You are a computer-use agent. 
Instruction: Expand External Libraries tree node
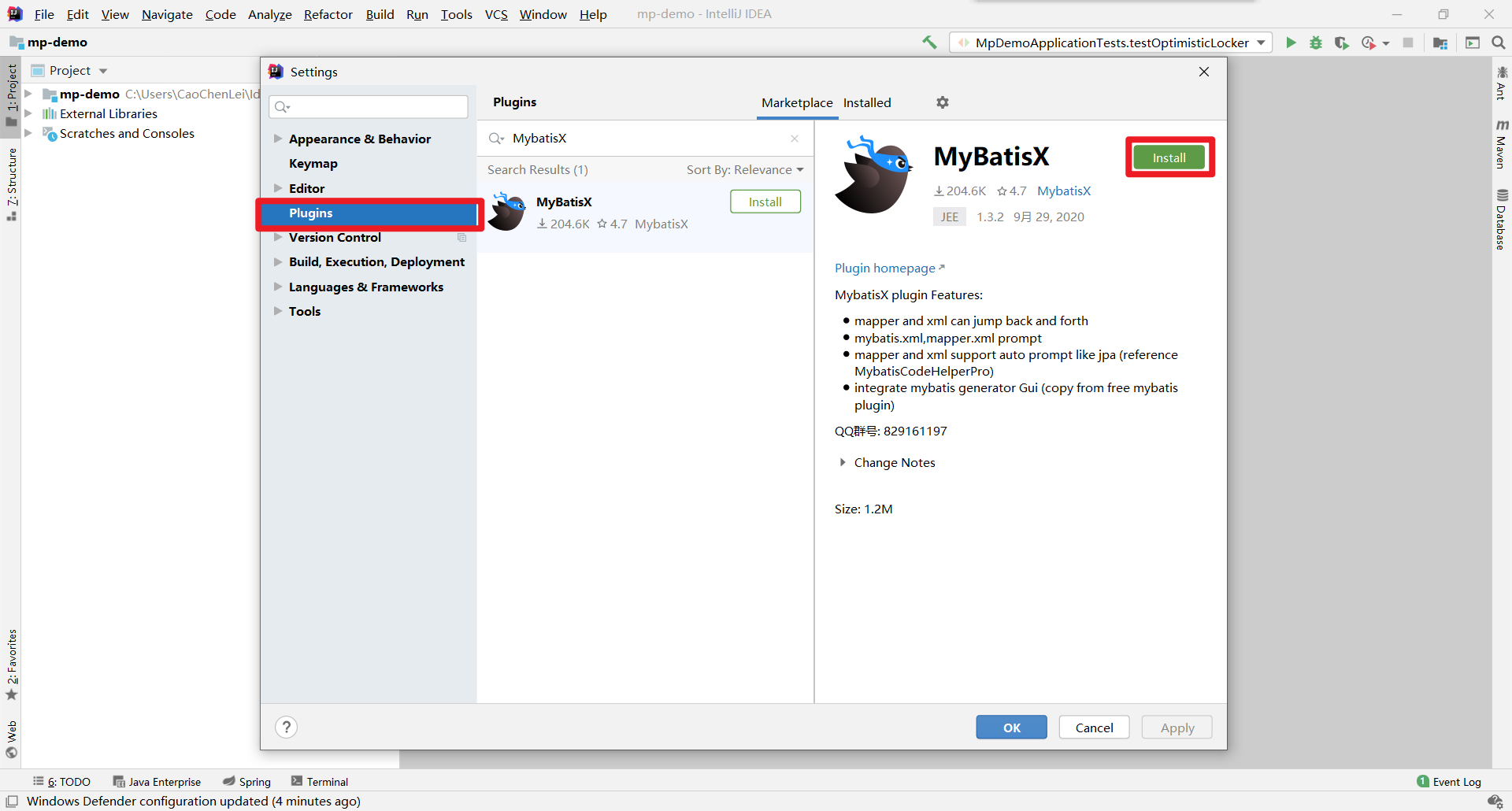(28, 113)
